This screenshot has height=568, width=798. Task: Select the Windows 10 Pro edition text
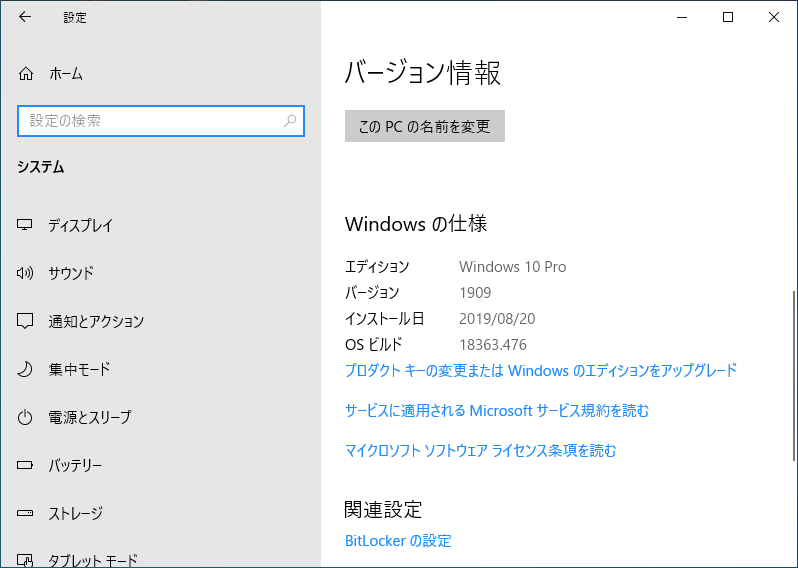[x=512, y=267]
